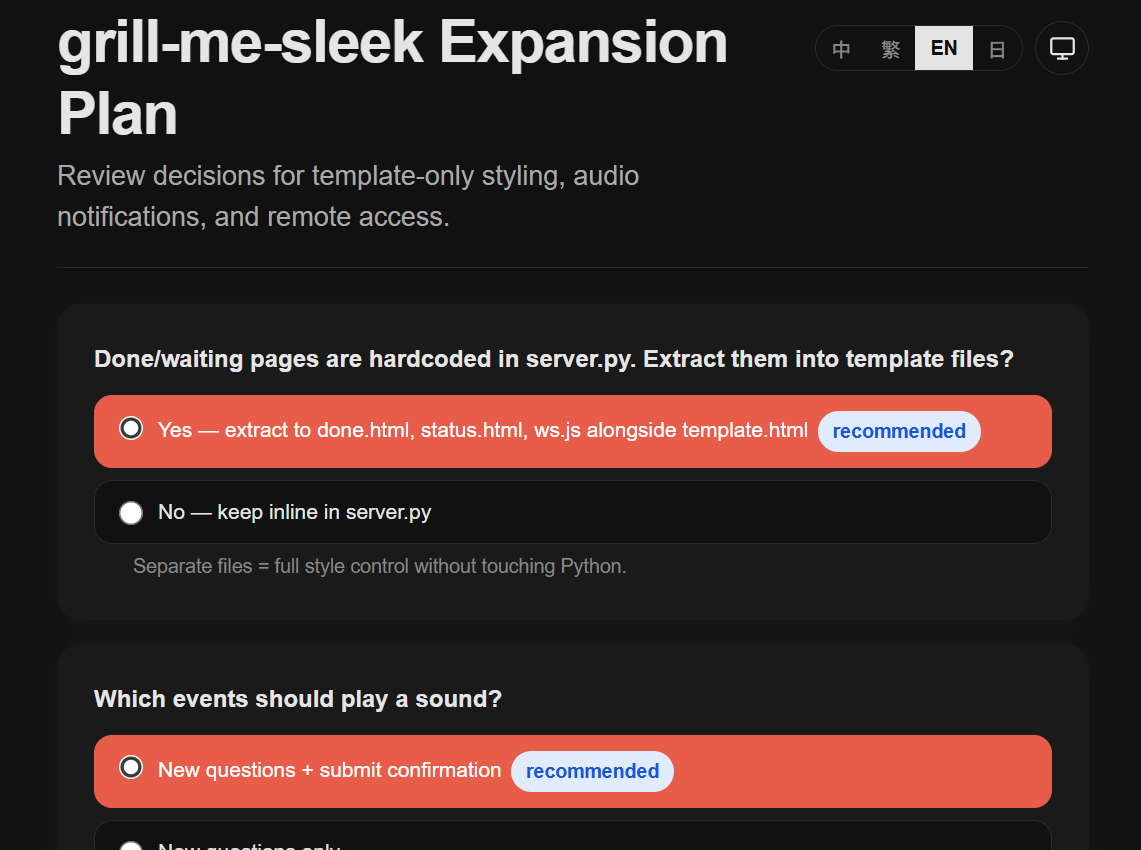Click the divider line below the subtitle

pos(573,268)
